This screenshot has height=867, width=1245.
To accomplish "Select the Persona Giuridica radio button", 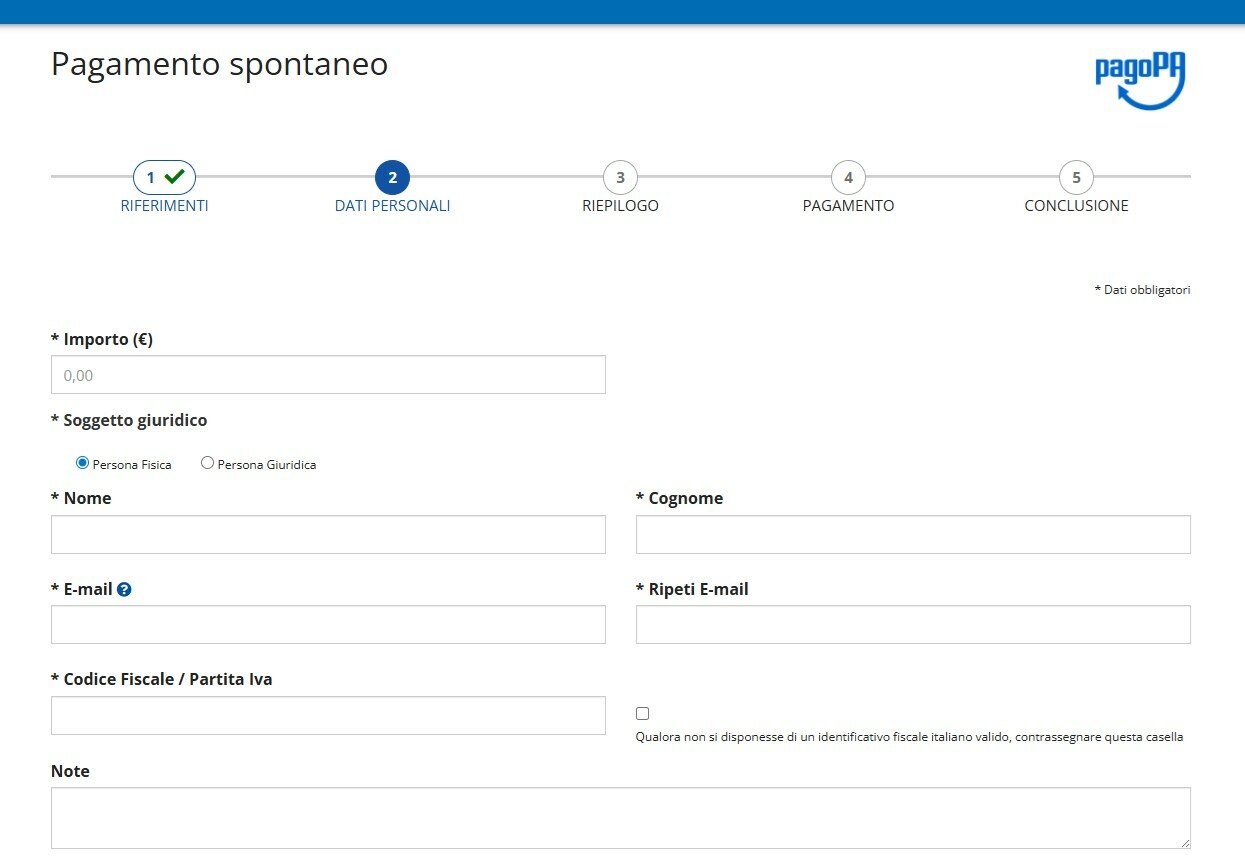I will click(207, 463).
